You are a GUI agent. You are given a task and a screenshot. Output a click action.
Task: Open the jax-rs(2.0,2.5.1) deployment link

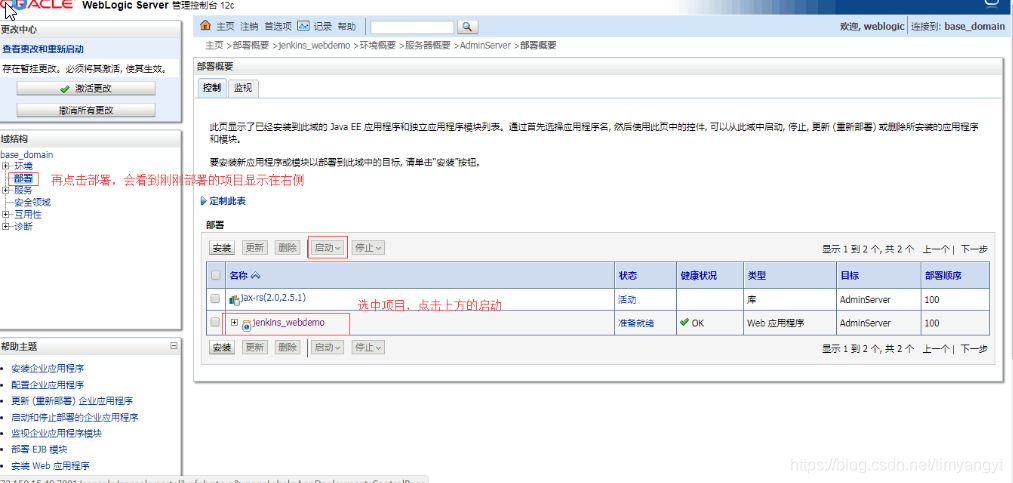273,298
